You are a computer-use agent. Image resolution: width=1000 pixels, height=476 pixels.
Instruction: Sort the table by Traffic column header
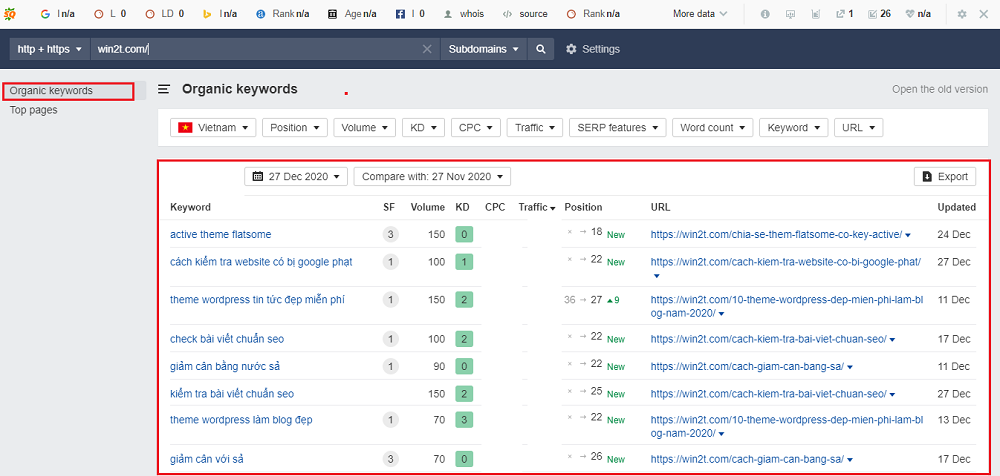pyautogui.click(x=534, y=207)
